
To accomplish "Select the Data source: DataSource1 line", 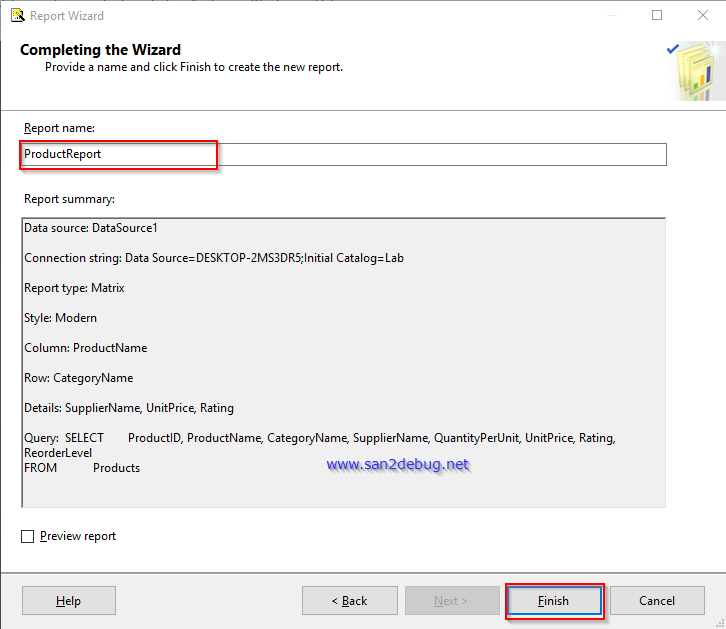I will [91, 228].
